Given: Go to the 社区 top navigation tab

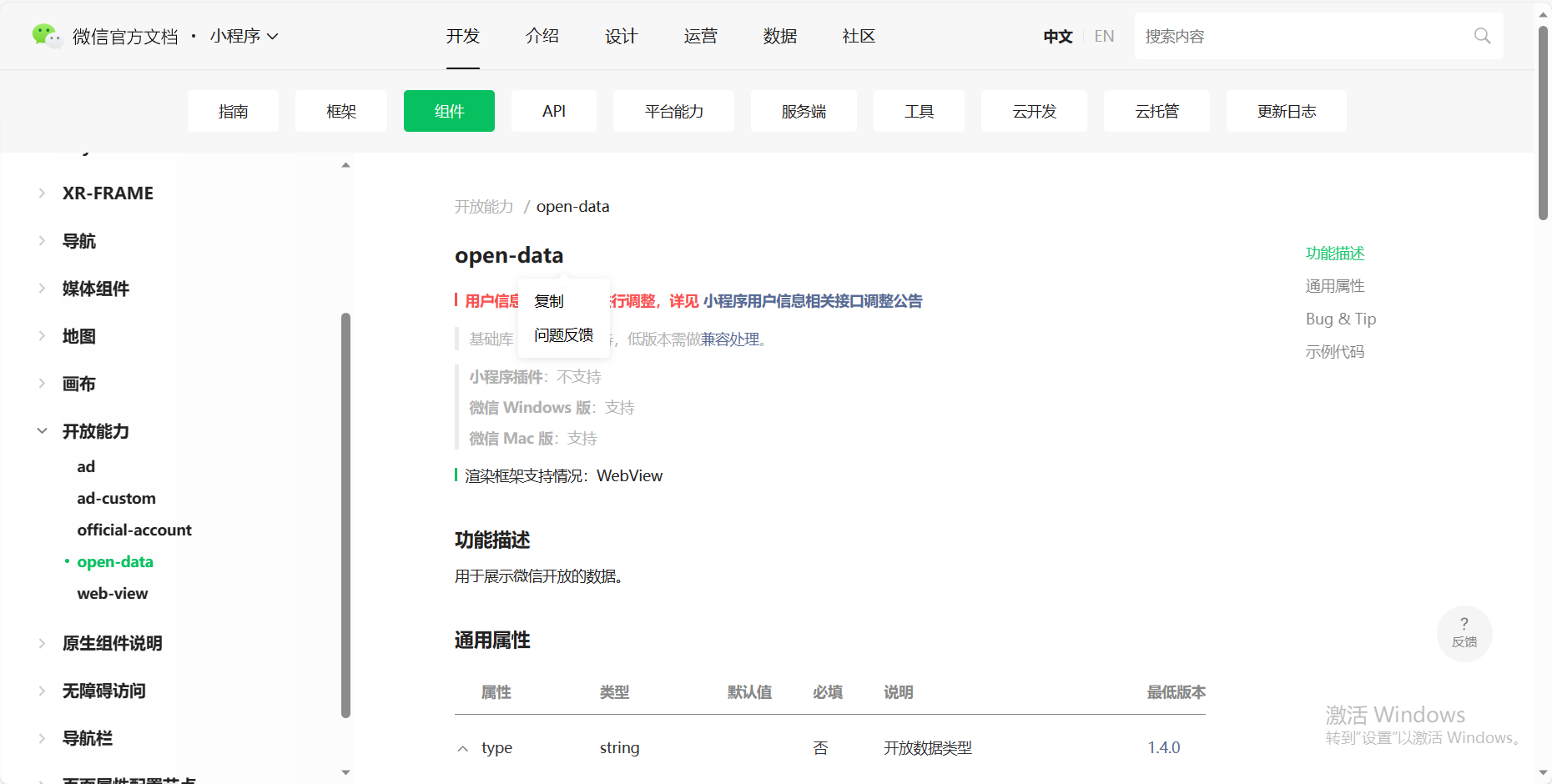Looking at the screenshot, I should point(859,36).
